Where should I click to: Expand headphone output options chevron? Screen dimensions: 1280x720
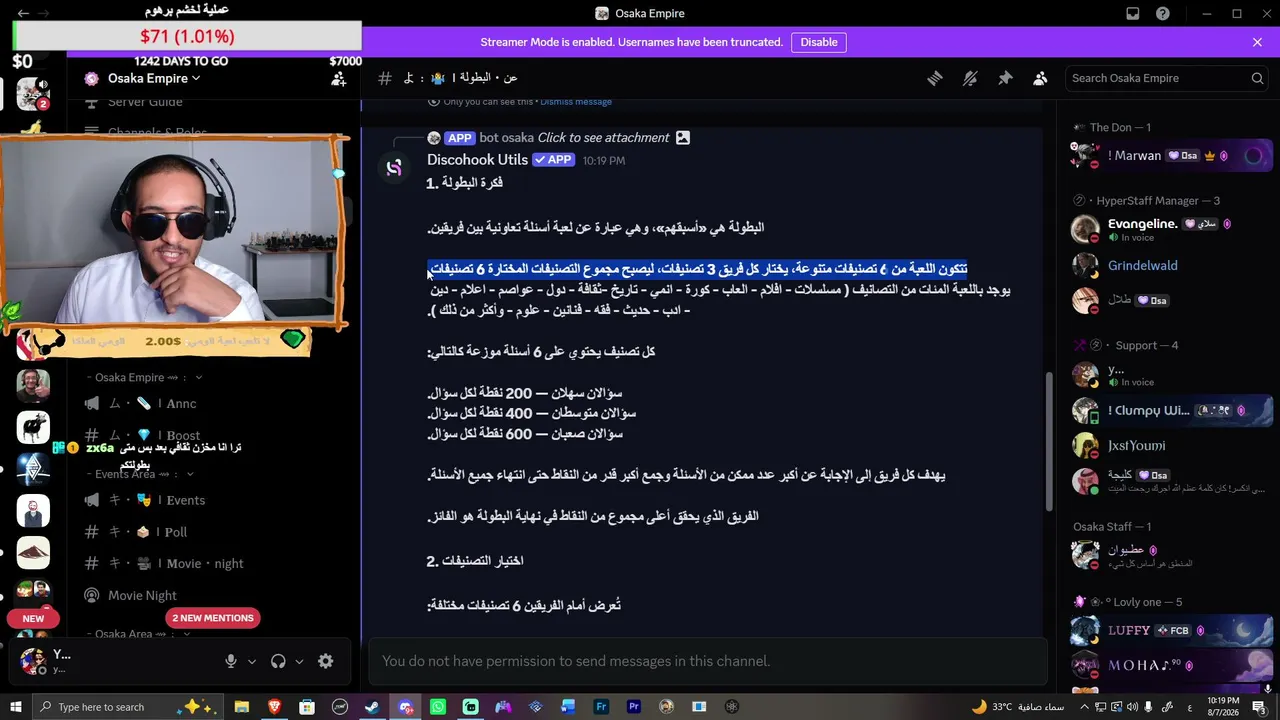[x=299, y=661]
